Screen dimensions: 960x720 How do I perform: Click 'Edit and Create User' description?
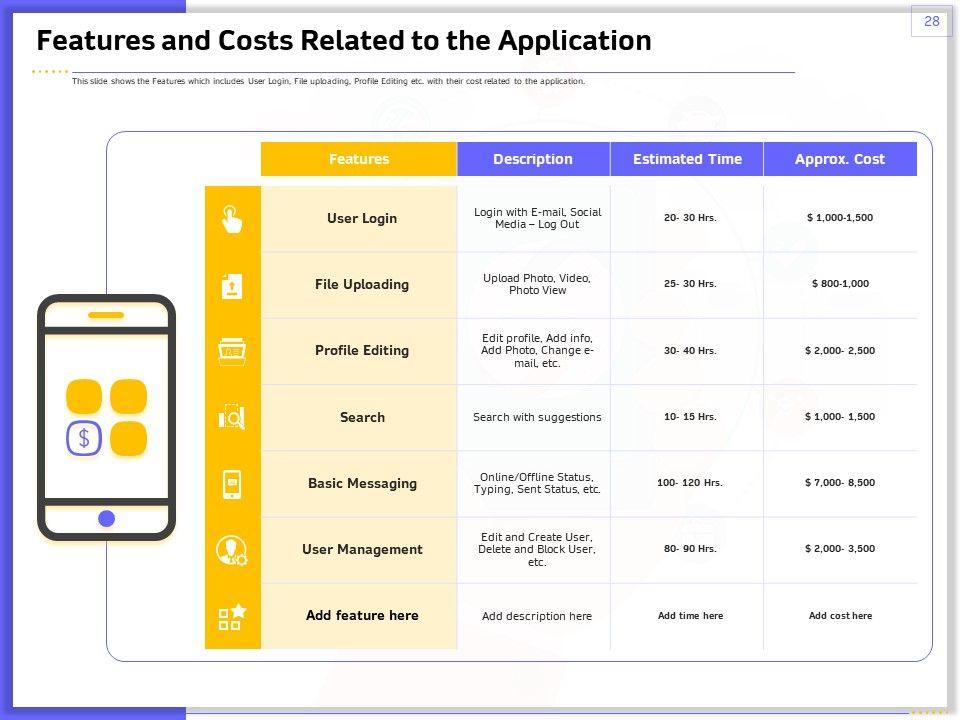point(537,549)
